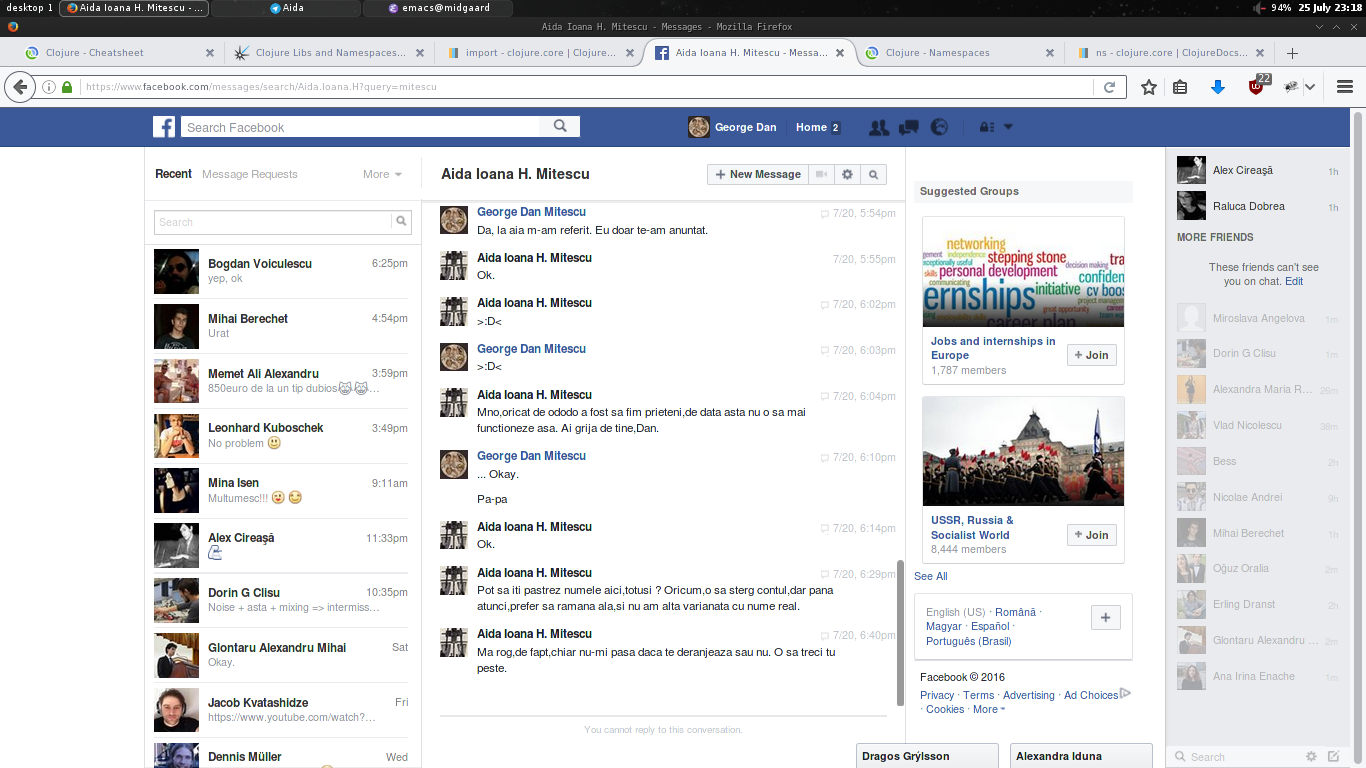Start a video call with camera icon
The height and width of the screenshot is (768, 1366).
(x=821, y=174)
